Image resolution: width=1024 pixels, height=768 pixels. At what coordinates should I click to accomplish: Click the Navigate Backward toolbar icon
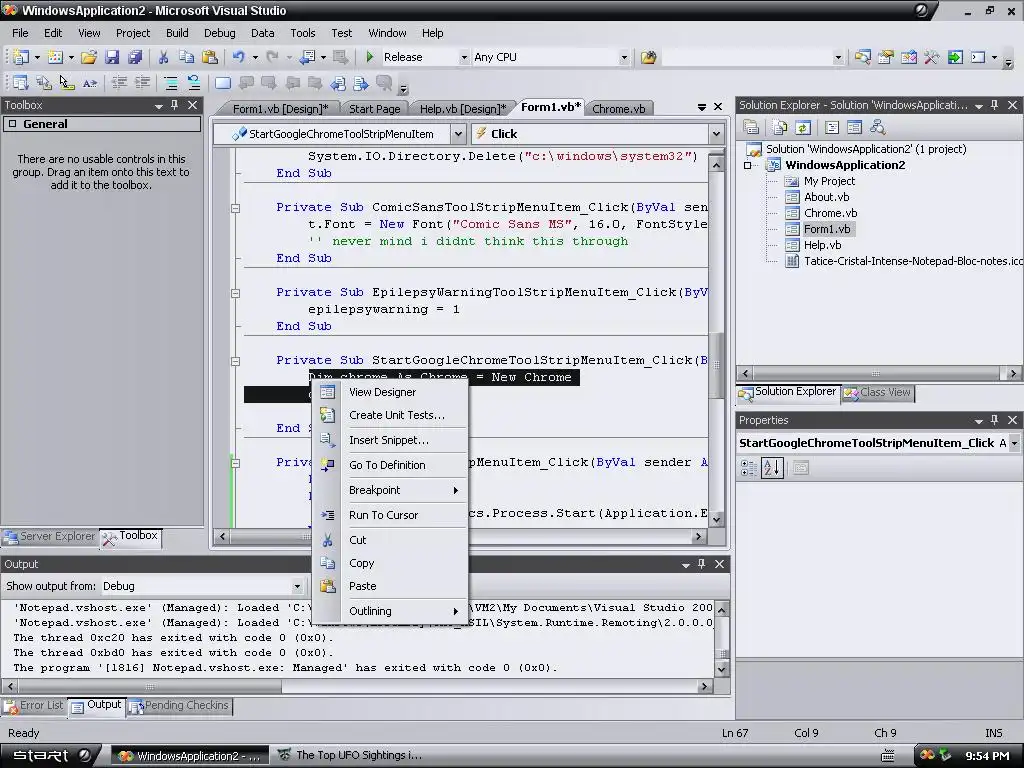(307, 57)
